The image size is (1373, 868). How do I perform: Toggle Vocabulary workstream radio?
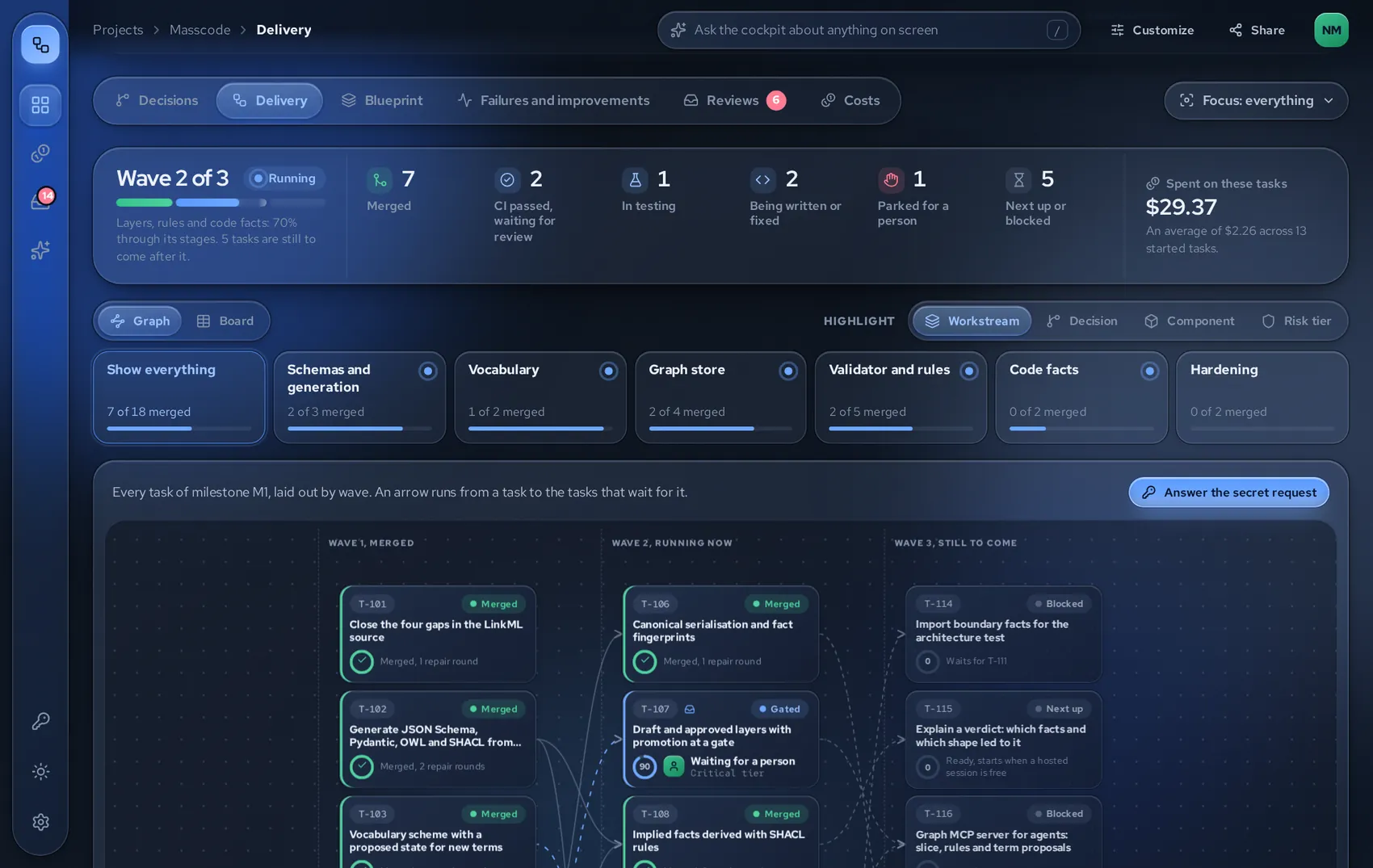tap(608, 371)
